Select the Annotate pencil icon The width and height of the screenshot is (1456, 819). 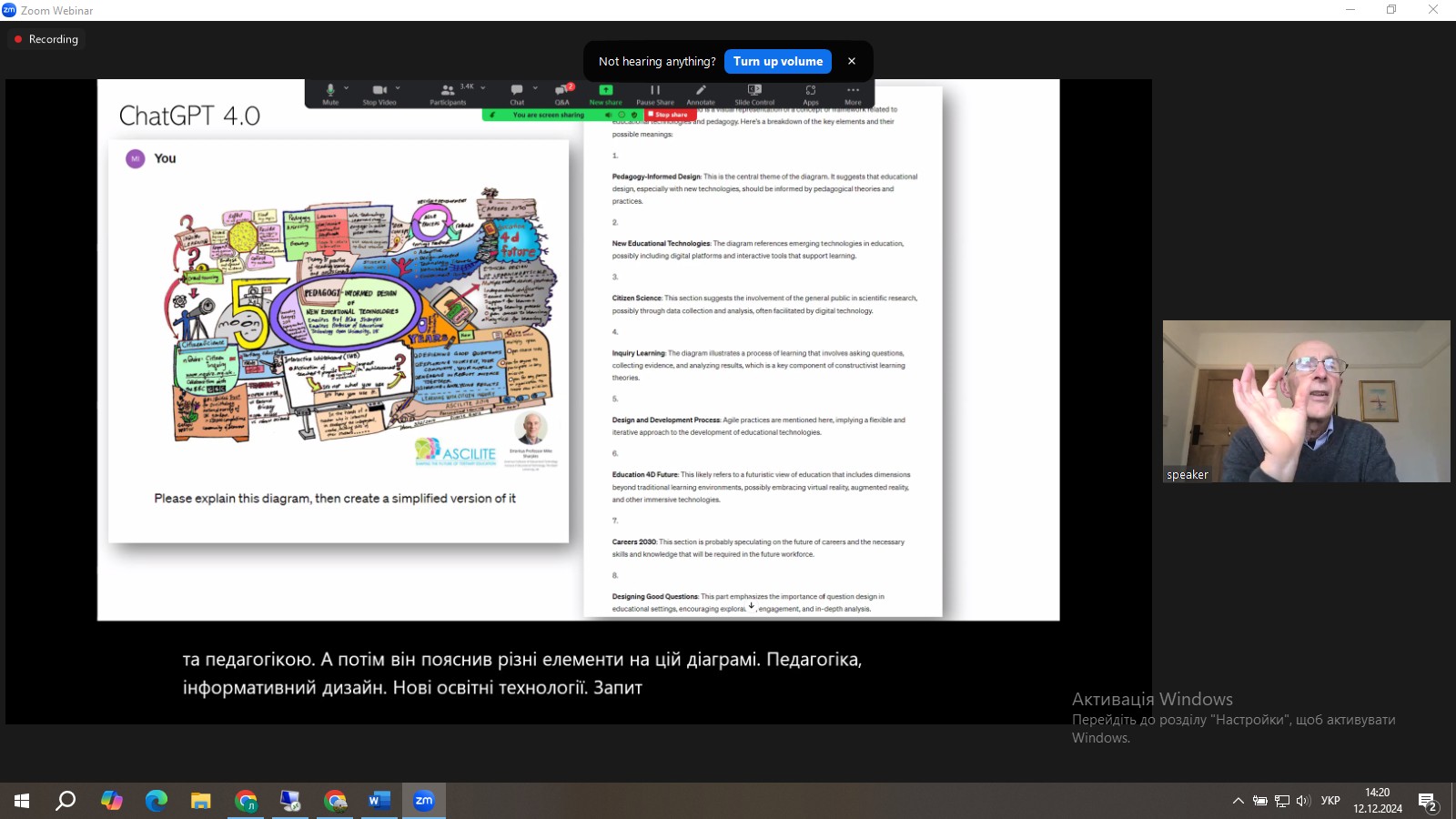[701, 89]
